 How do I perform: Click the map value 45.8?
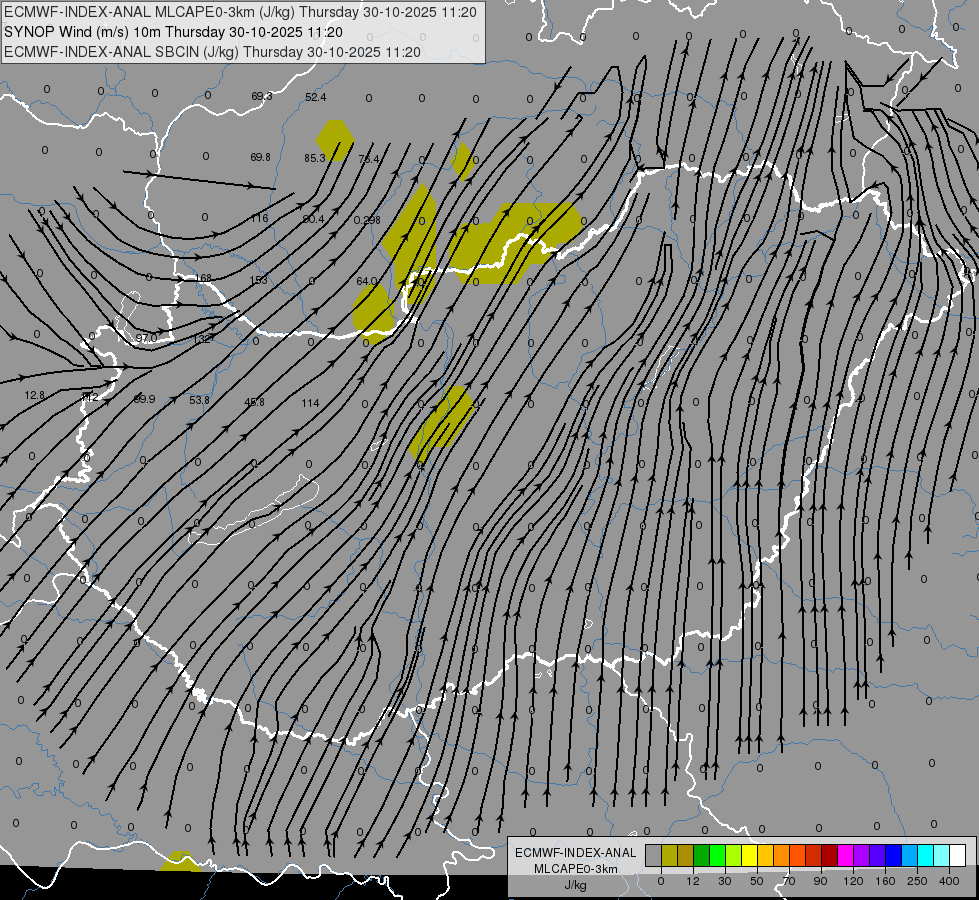[x=254, y=402]
